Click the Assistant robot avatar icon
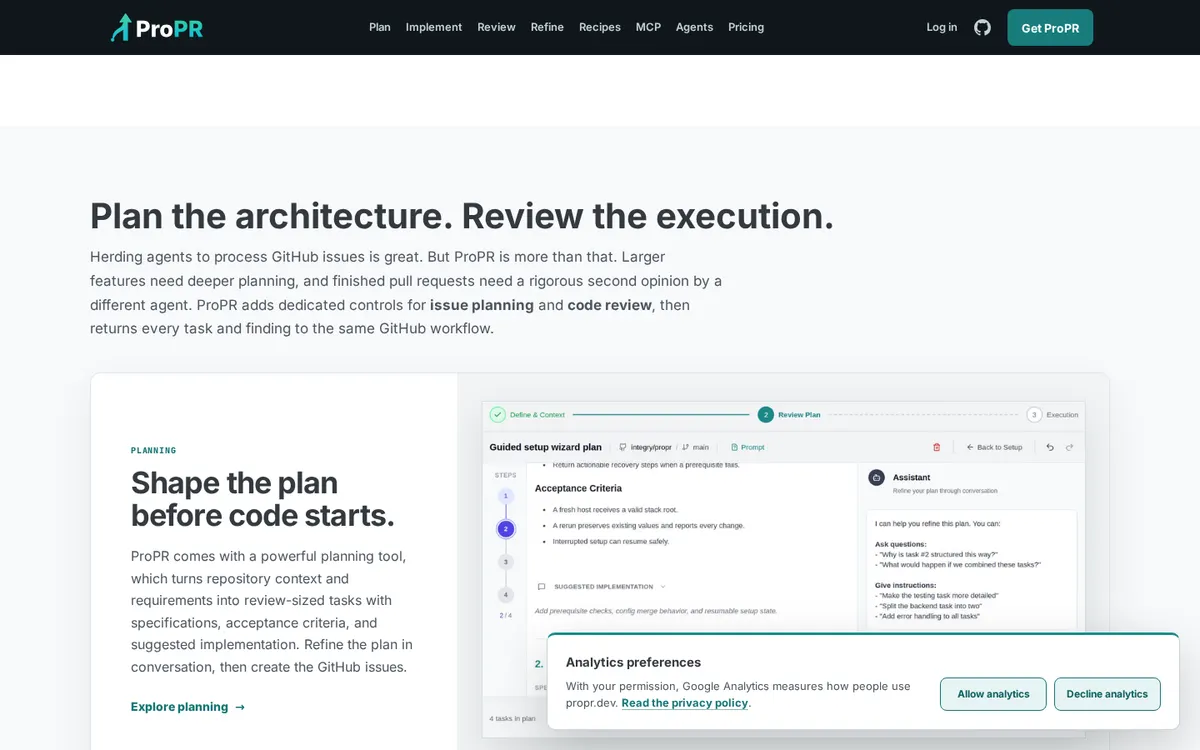 (x=876, y=478)
